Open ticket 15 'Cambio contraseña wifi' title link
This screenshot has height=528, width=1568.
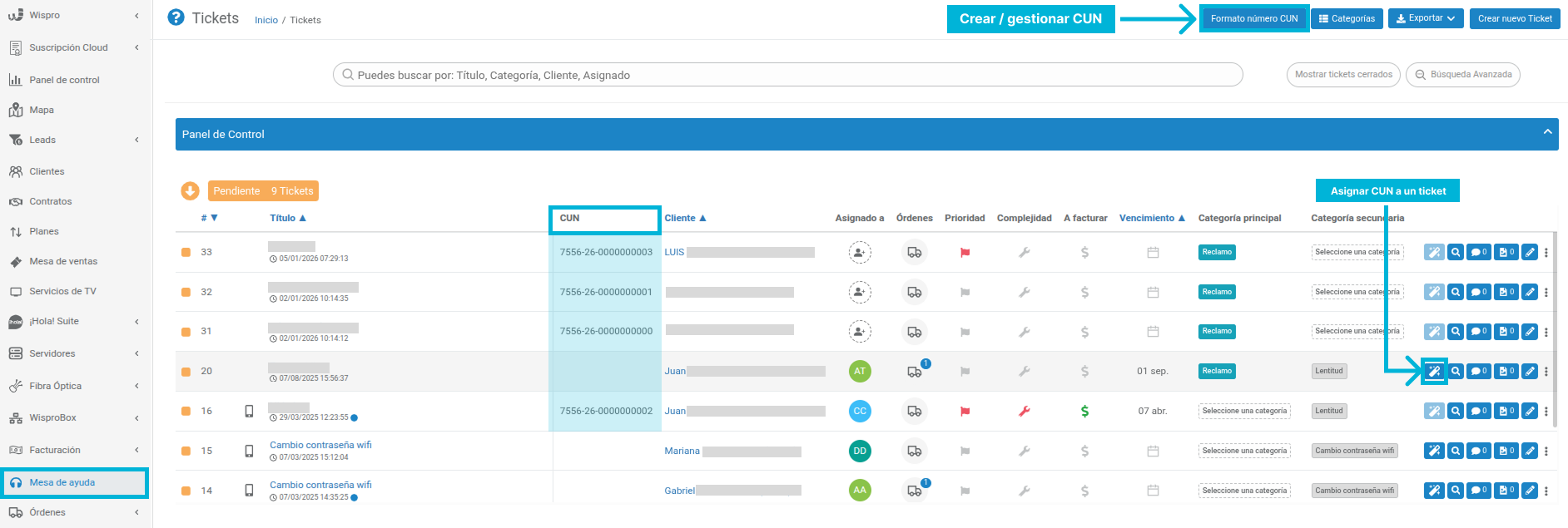(320, 445)
